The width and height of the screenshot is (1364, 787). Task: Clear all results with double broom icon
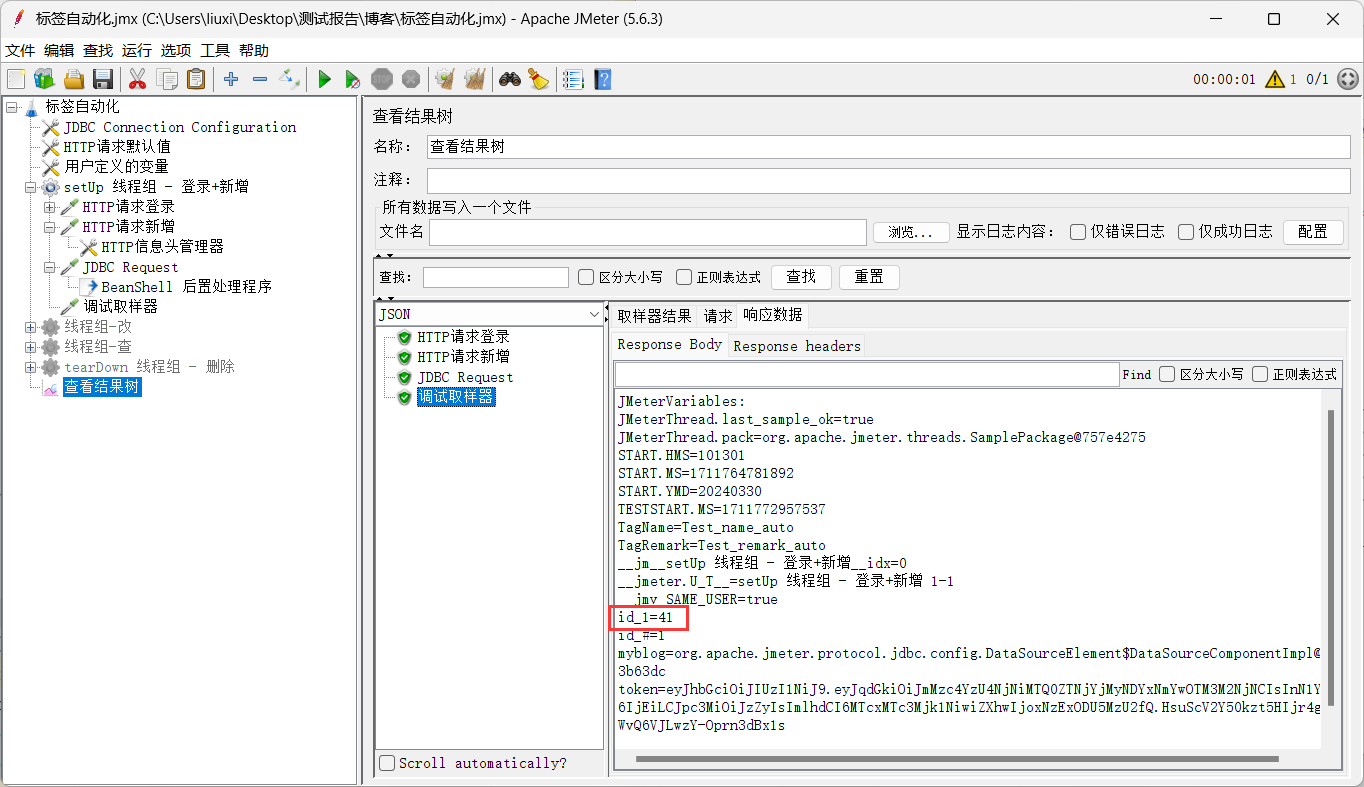(475, 79)
